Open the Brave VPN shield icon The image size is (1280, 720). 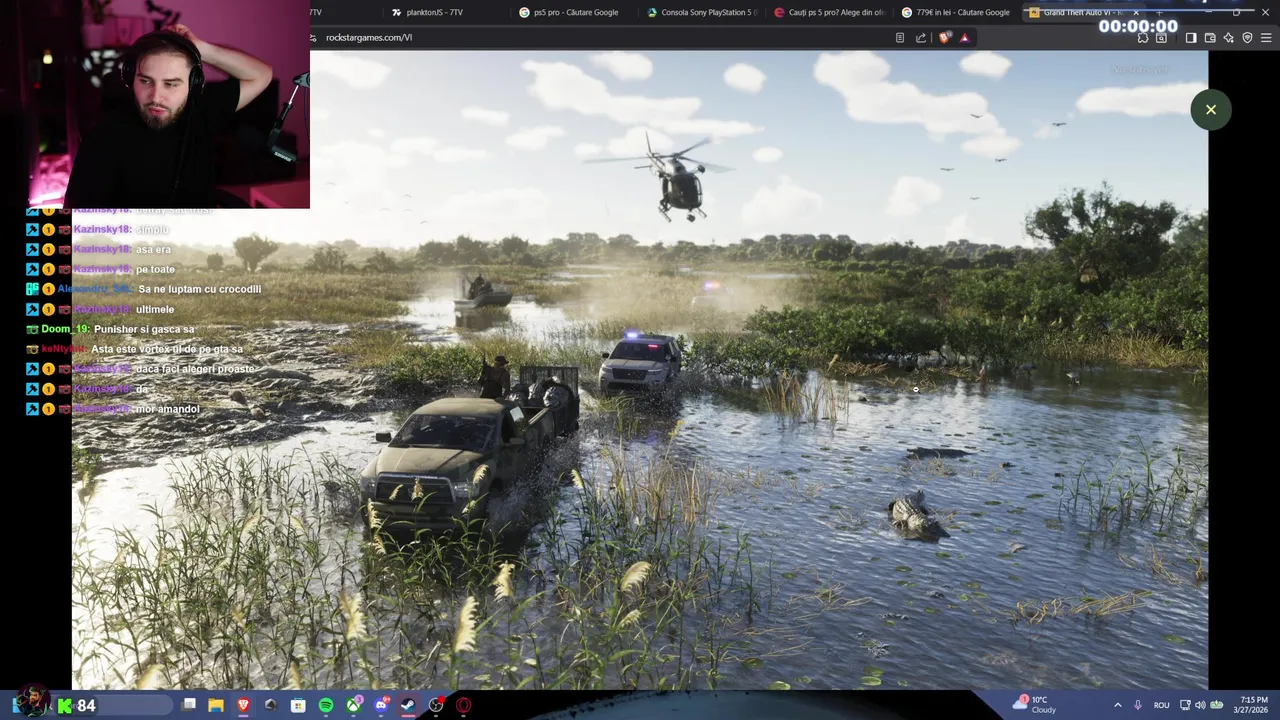1247,38
